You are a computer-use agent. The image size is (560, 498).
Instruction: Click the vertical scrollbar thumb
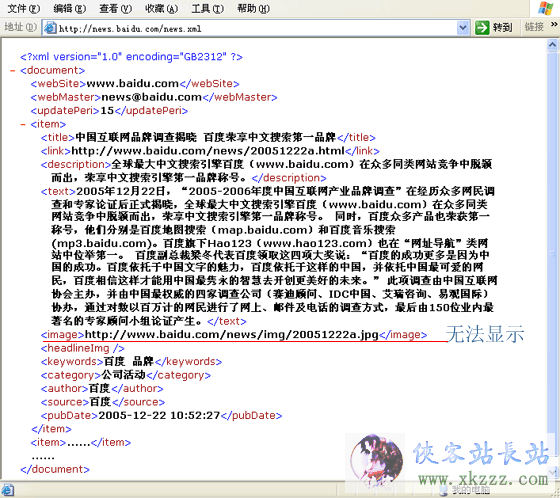click(x=552, y=254)
